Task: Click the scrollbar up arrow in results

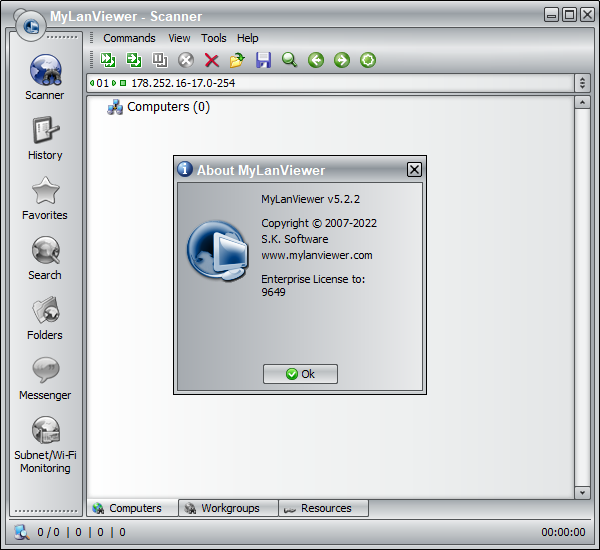Action: (582, 102)
